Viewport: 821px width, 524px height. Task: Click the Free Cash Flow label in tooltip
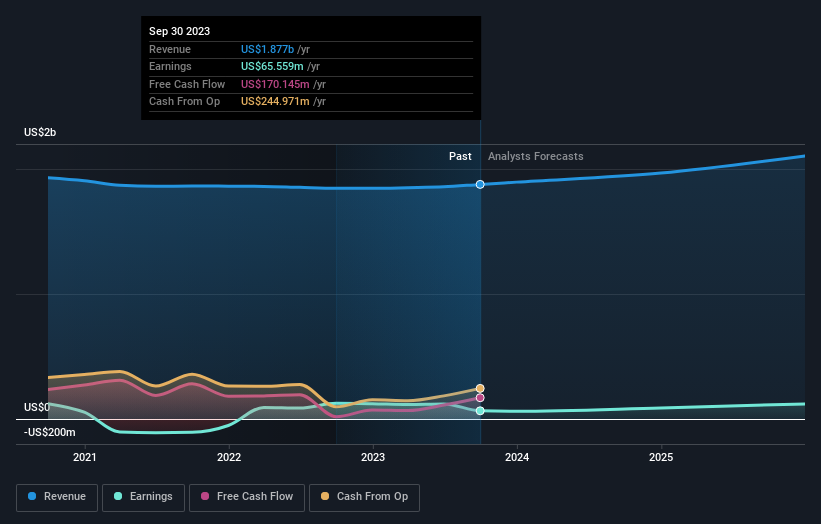(187, 84)
